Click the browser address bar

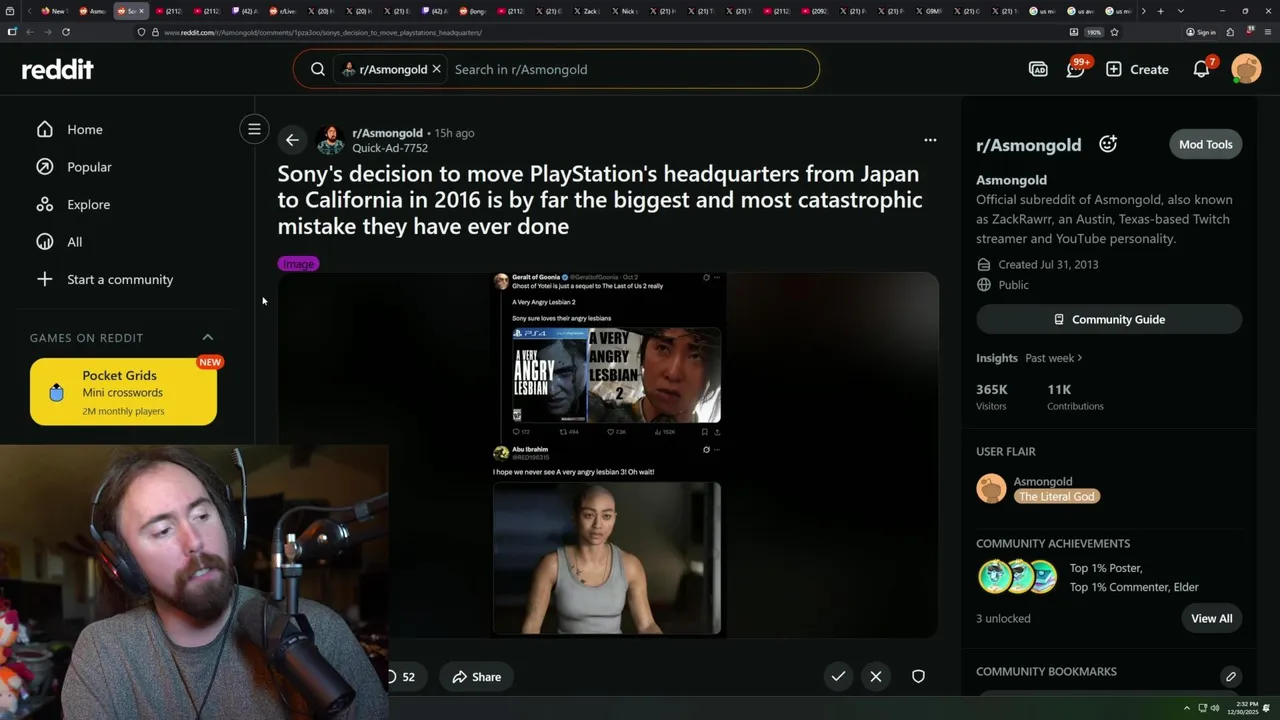point(600,32)
